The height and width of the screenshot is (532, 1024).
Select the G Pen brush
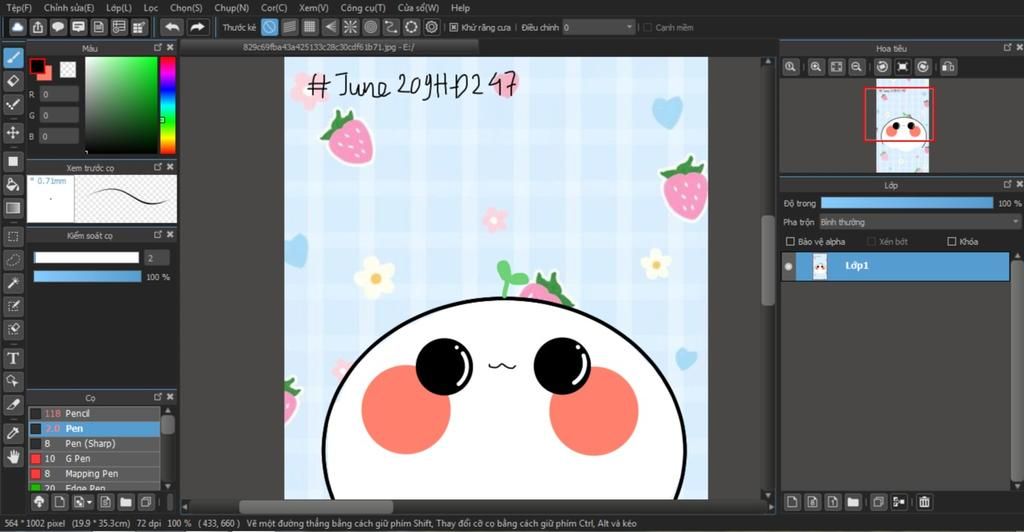[x=94, y=458]
